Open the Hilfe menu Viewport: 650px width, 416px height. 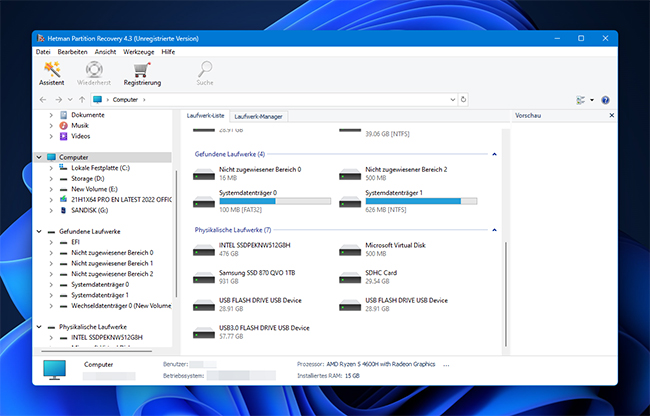(168, 52)
